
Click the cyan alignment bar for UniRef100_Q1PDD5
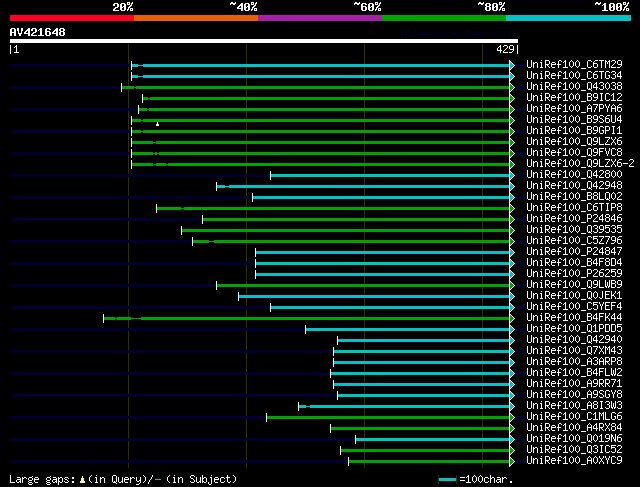[x=407, y=329]
